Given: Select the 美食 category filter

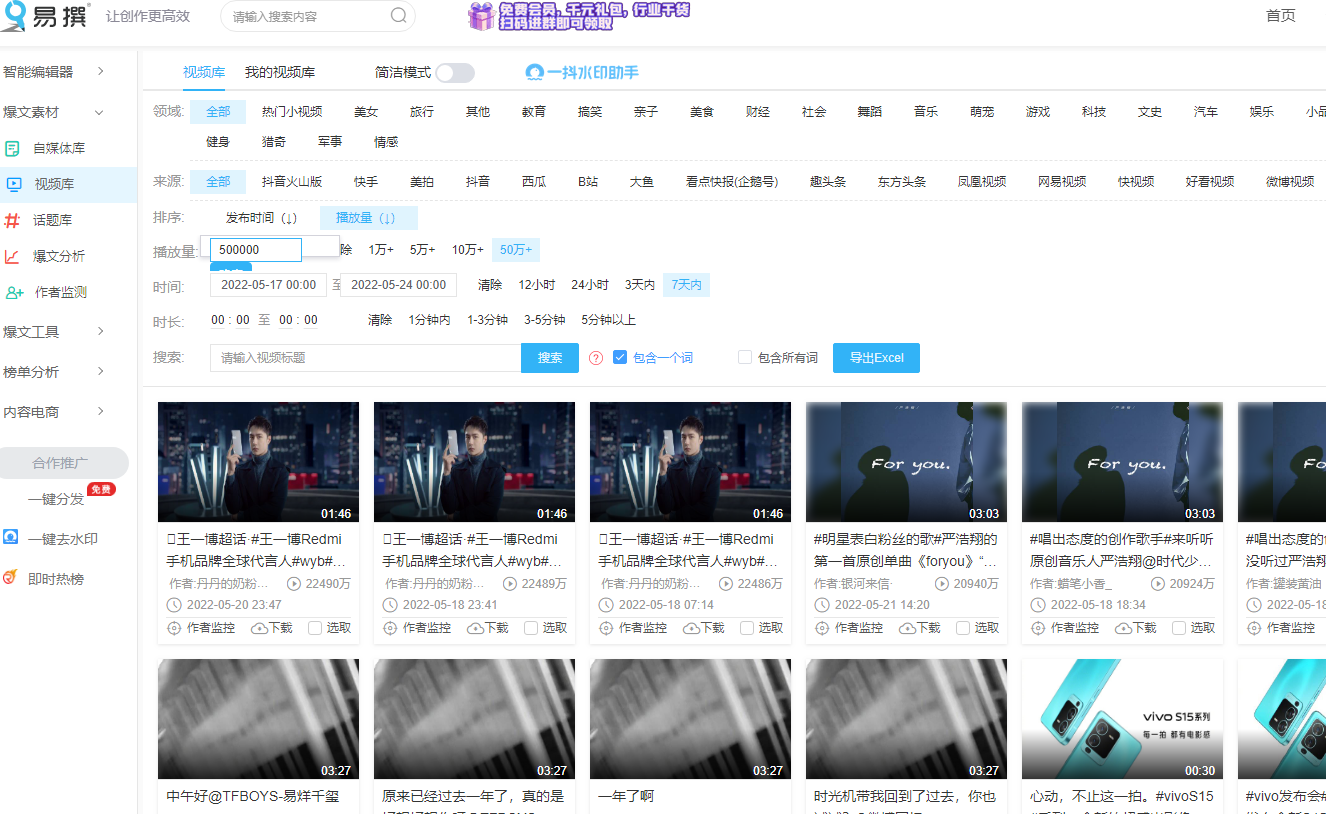Looking at the screenshot, I should click(702, 112).
